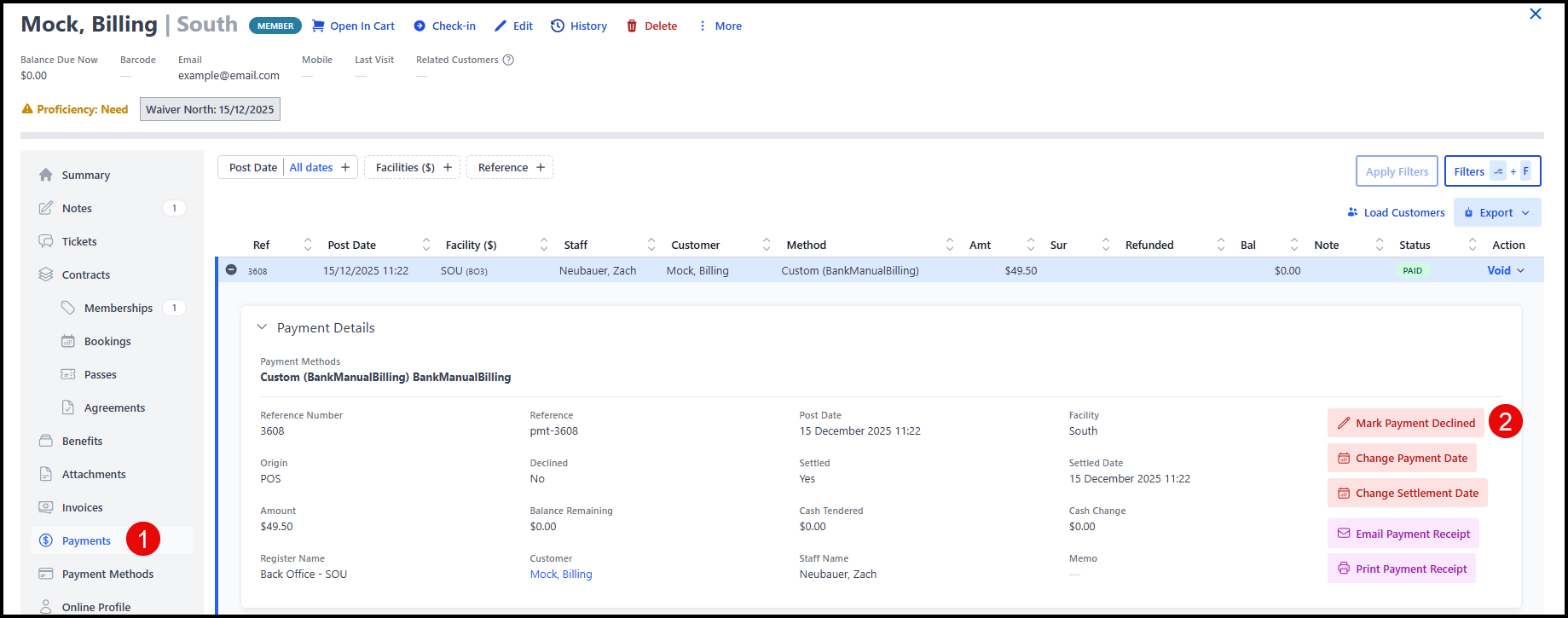Open the Void action dropdown
The height and width of the screenshot is (618, 1568).
pos(1505,270)
